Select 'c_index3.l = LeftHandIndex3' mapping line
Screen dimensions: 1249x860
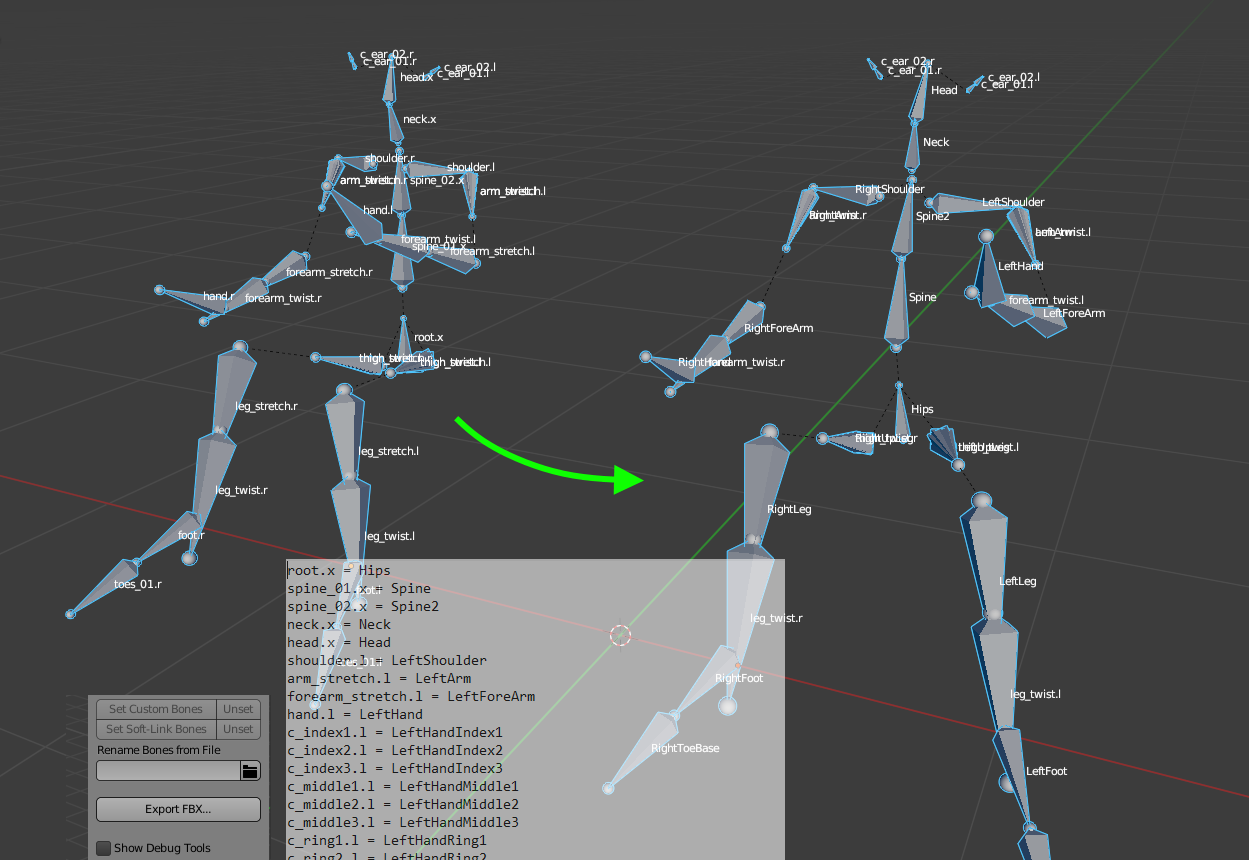tap(395, 768)
